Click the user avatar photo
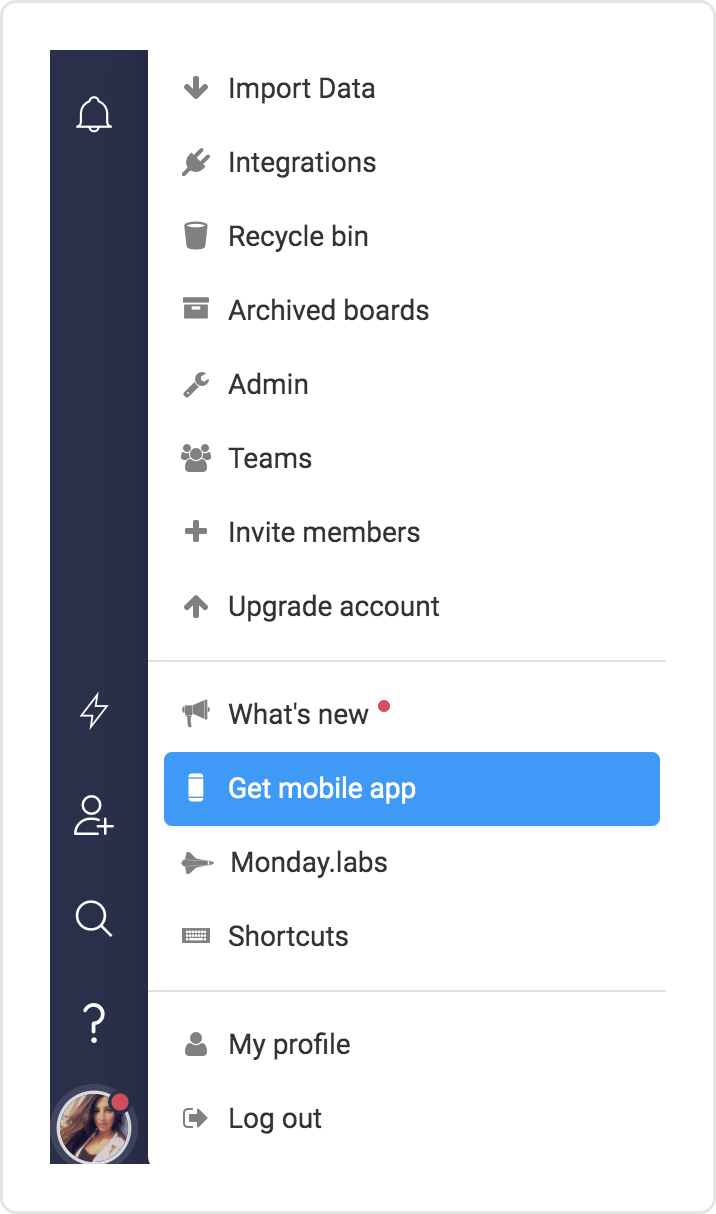The width and height of the screenshot is (716, 1214). (94, 1127)
